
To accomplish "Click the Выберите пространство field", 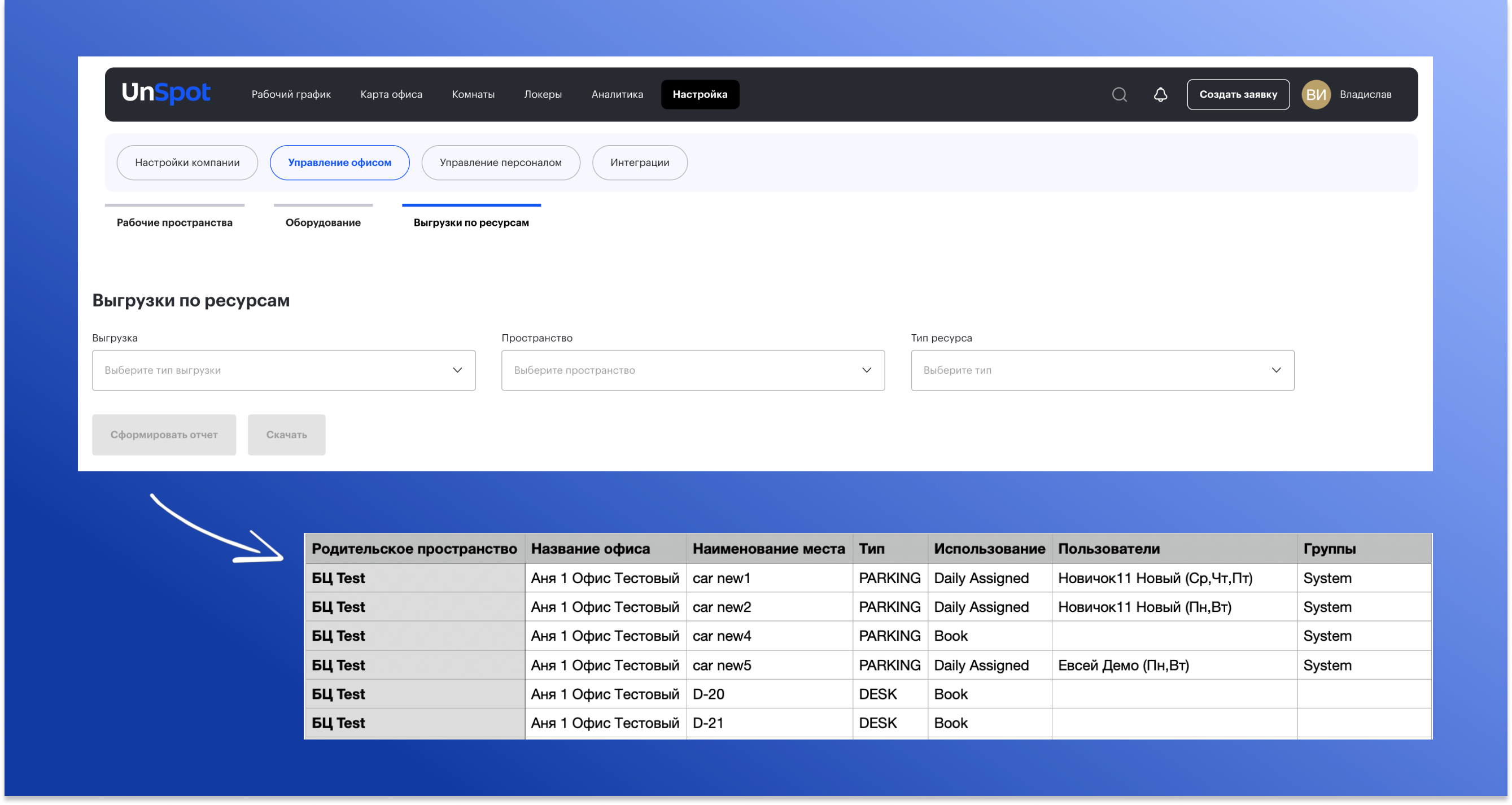I will click(693, 370).
